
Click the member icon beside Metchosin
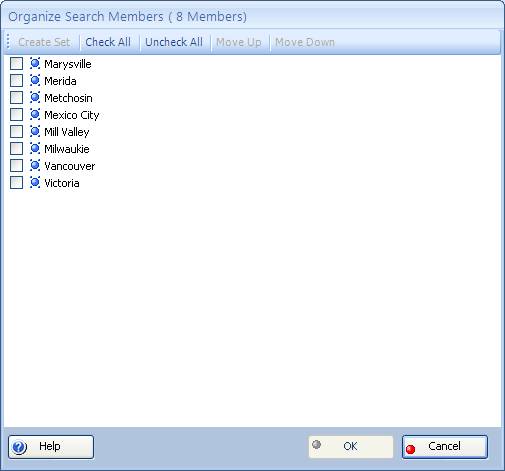pyautogui.click(x=35, y=97)
